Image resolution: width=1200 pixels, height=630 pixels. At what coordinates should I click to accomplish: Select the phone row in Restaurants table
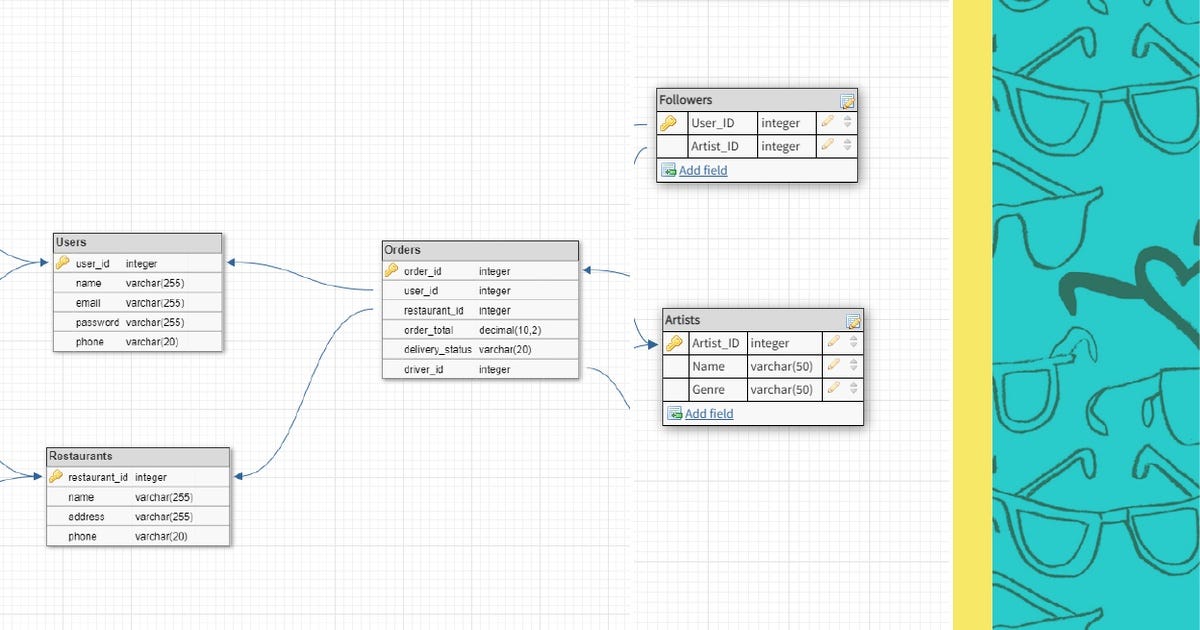coord(138,536)
